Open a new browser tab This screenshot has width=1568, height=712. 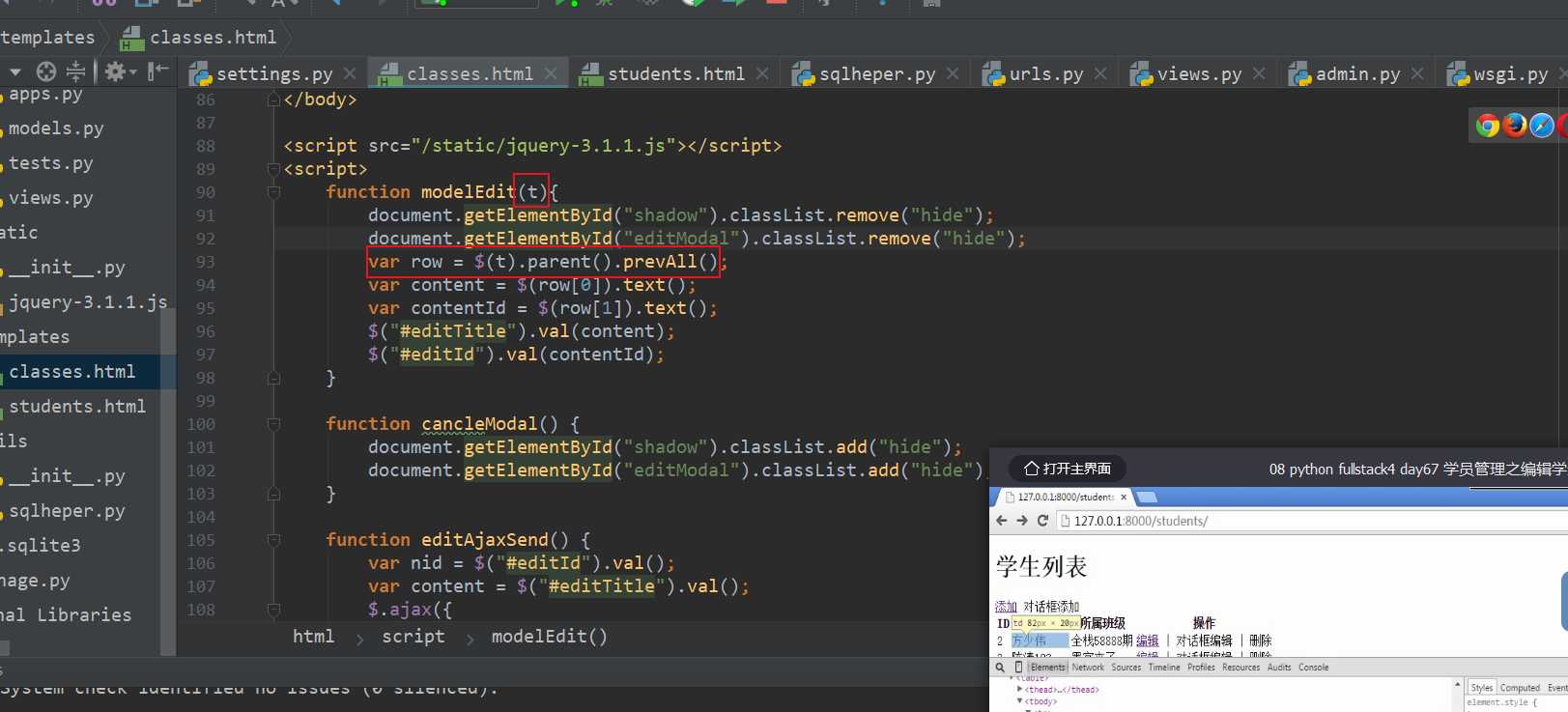click(x=1147, y=497)
